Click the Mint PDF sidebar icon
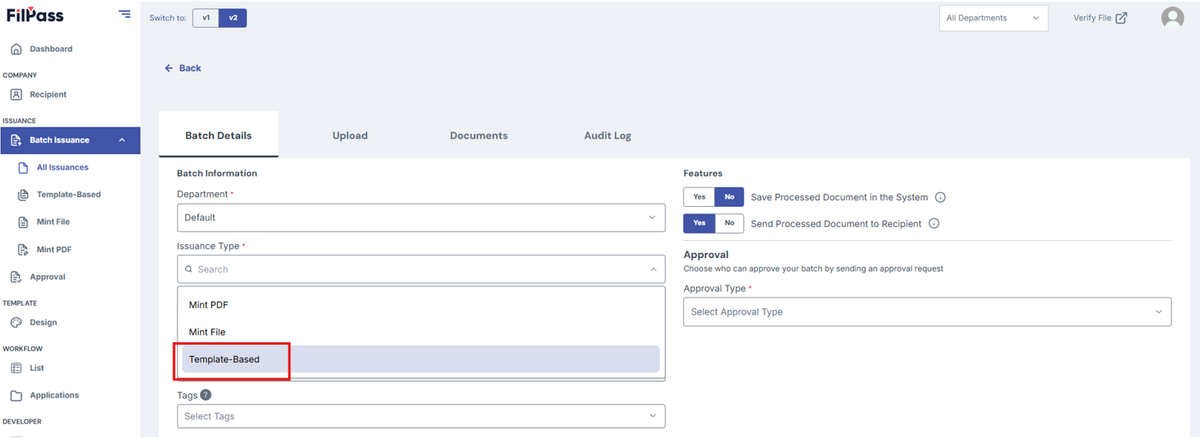The image size is (1200, 438). (x=23, y=249)
